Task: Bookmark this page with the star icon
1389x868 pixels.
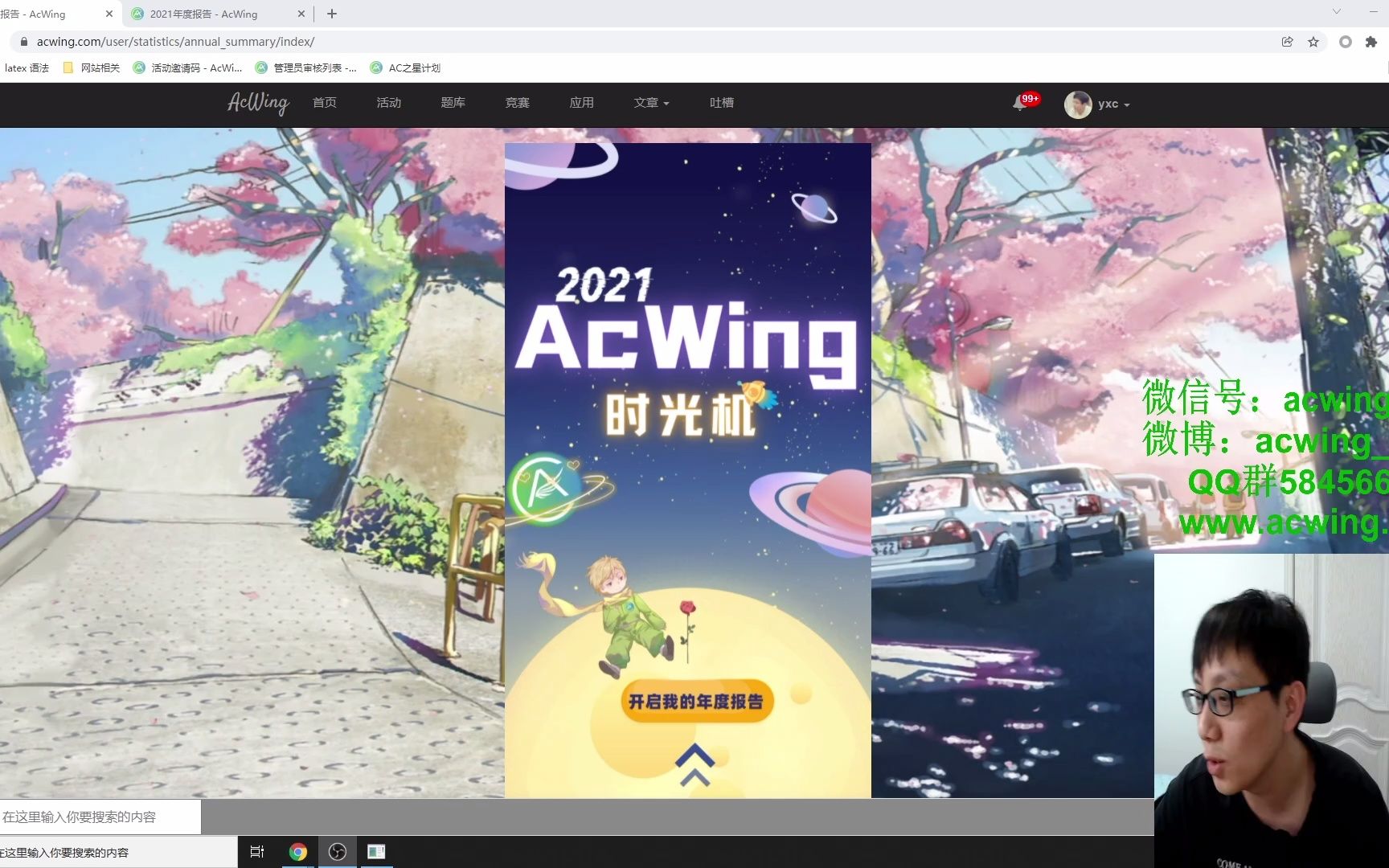Action: tap(1313, 42)
